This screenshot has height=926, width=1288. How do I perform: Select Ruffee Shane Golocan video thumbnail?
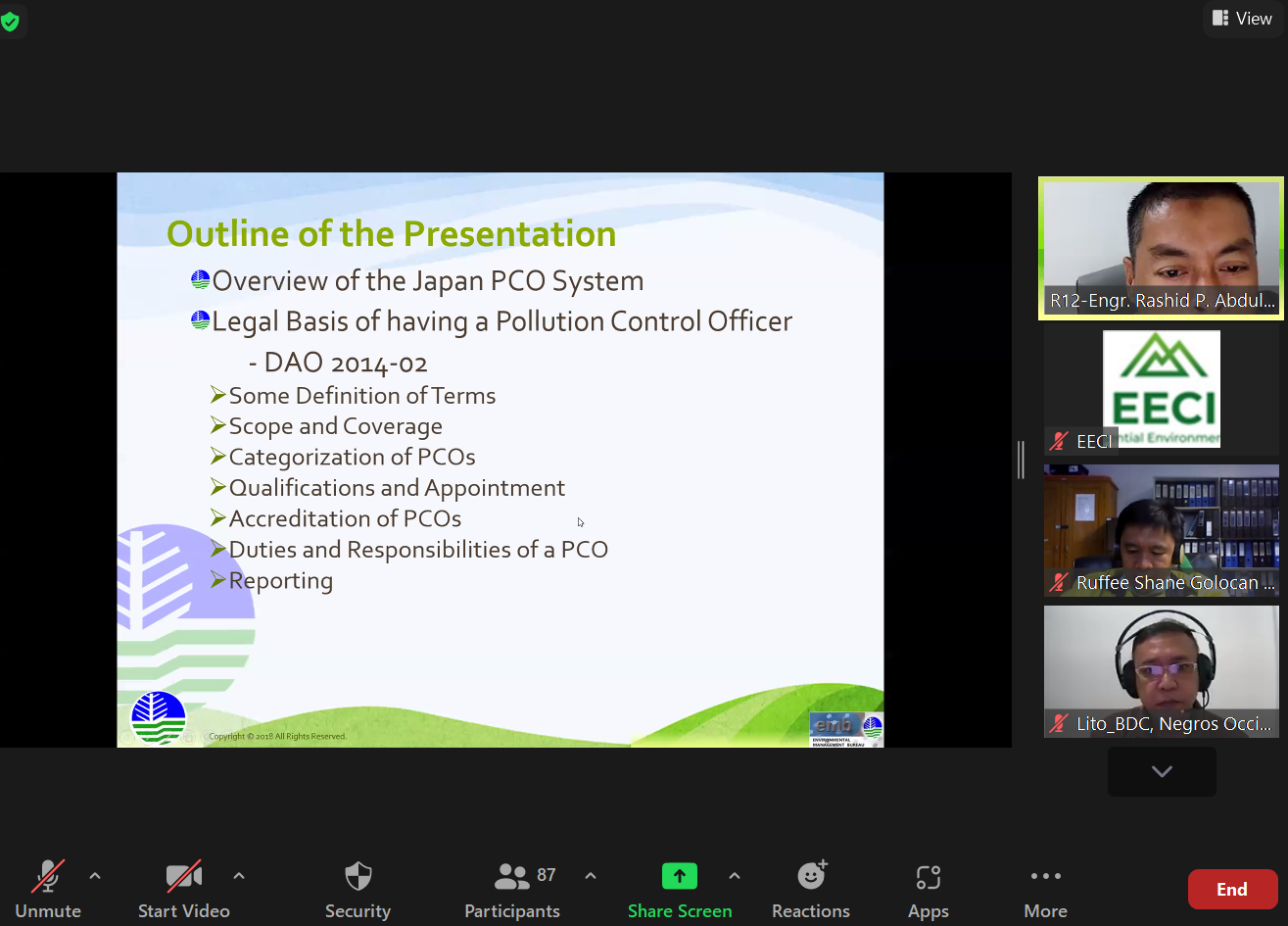[1161, 531]
